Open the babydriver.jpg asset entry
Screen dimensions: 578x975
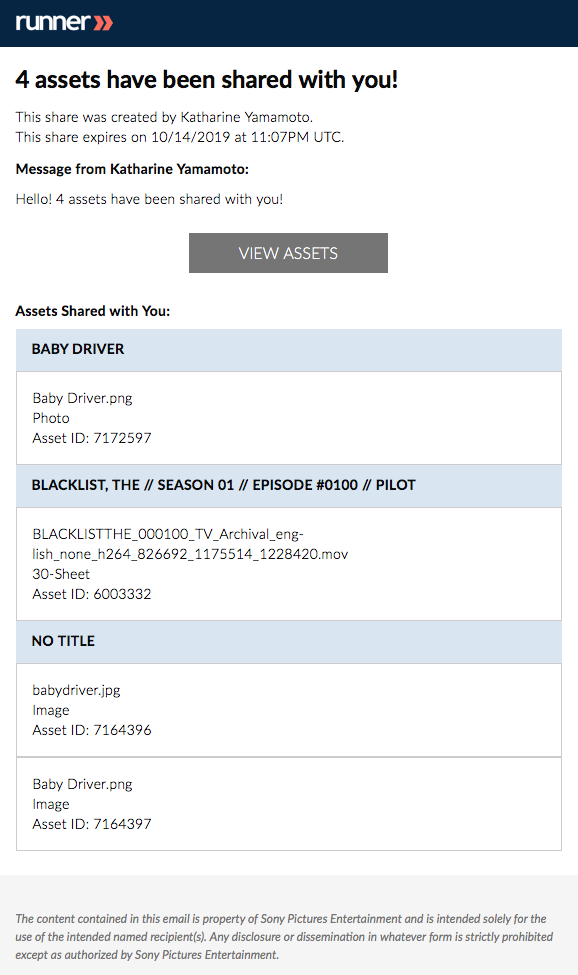[289, 710]
